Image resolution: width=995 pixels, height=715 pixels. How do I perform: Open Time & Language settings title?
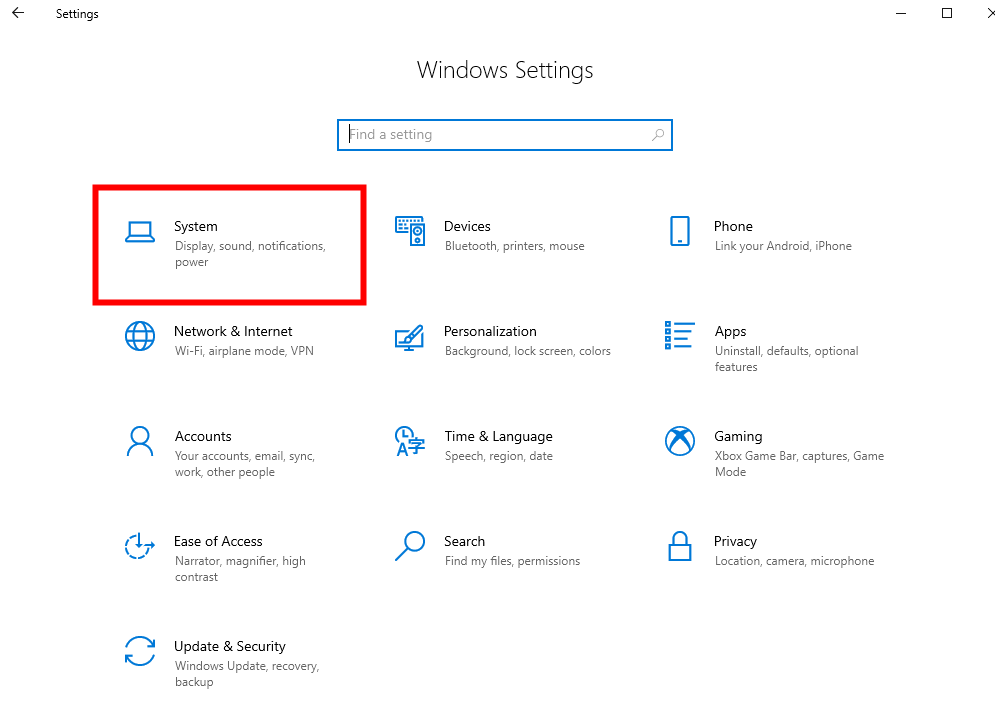[x=498, y=437]
